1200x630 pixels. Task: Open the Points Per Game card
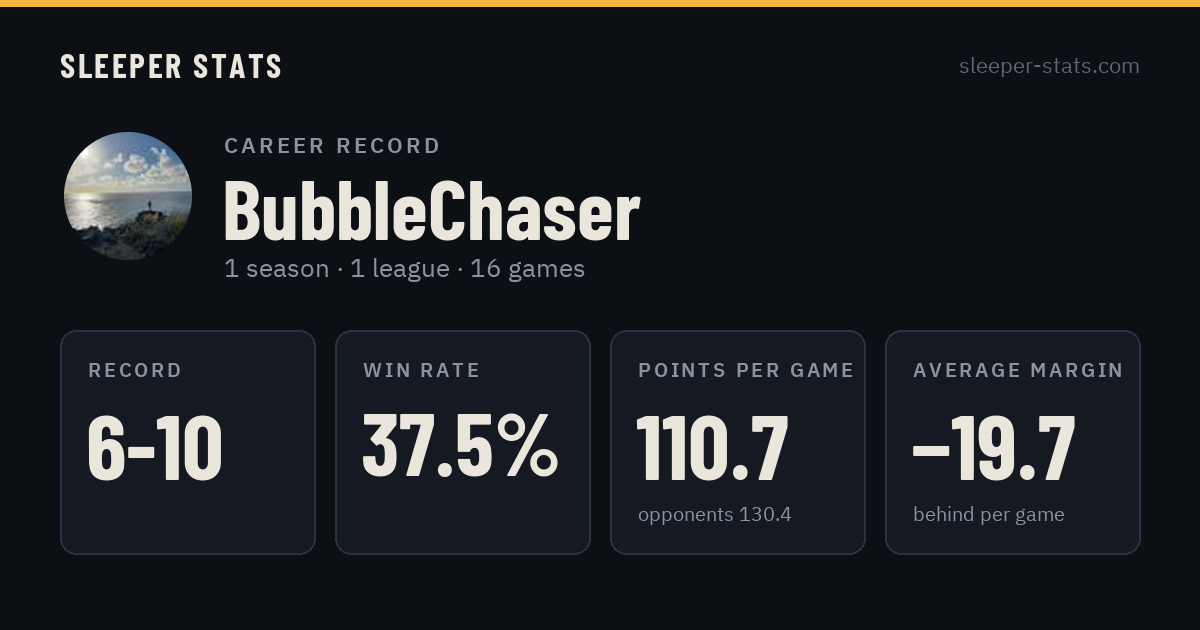pyautogui.click(x=738, y=442)
